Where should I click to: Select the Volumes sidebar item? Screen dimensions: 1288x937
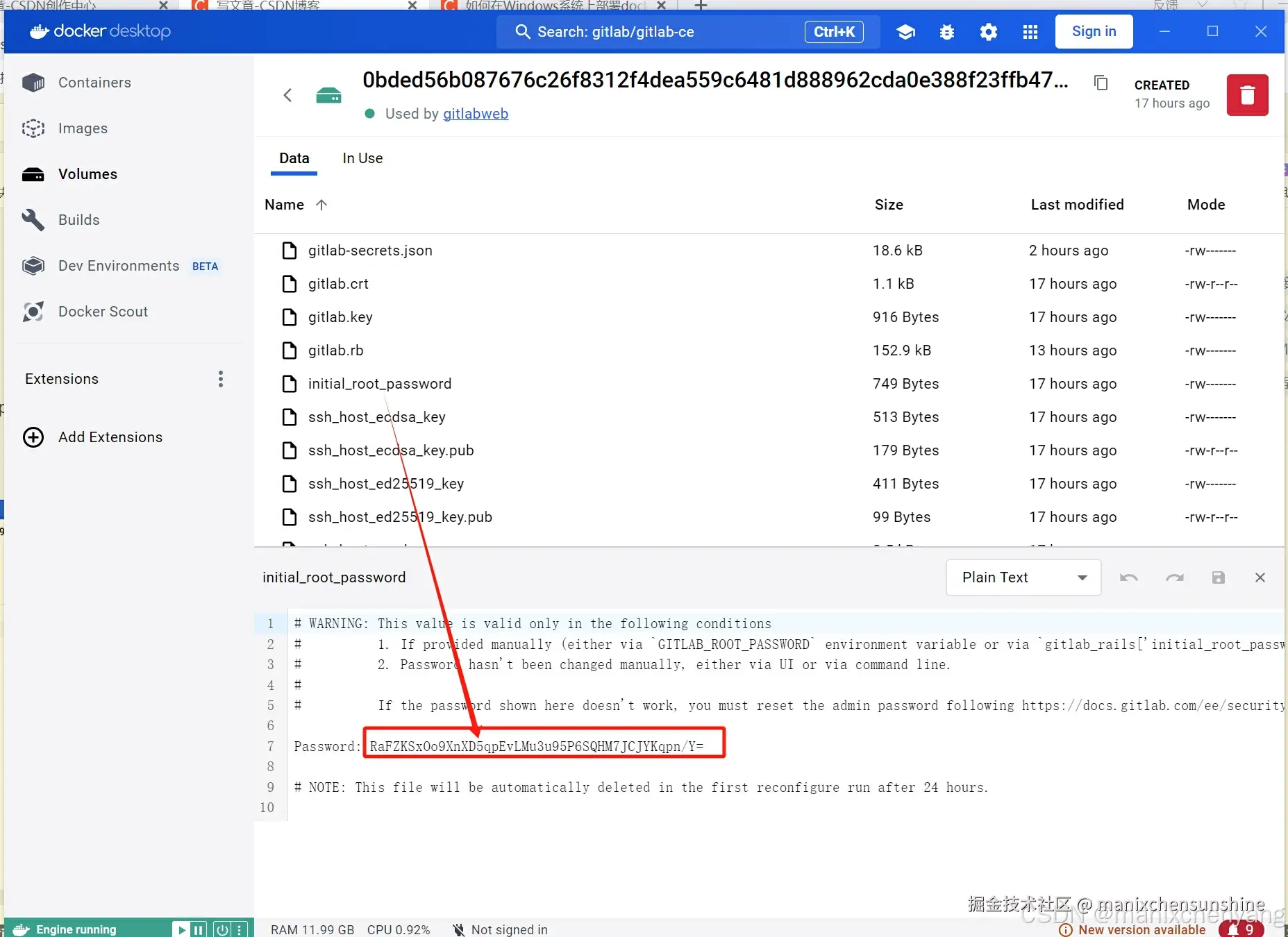pos(87,174)
